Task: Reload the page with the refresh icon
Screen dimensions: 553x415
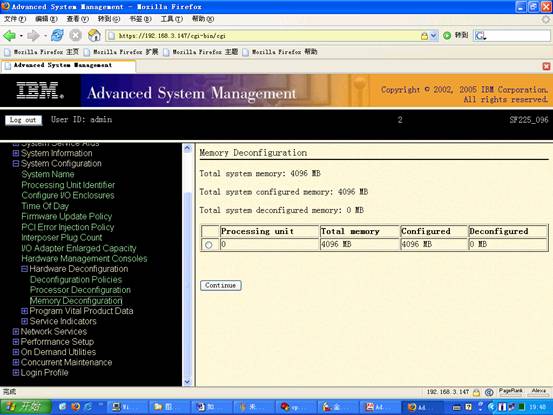Action: (x=57, y=35)
